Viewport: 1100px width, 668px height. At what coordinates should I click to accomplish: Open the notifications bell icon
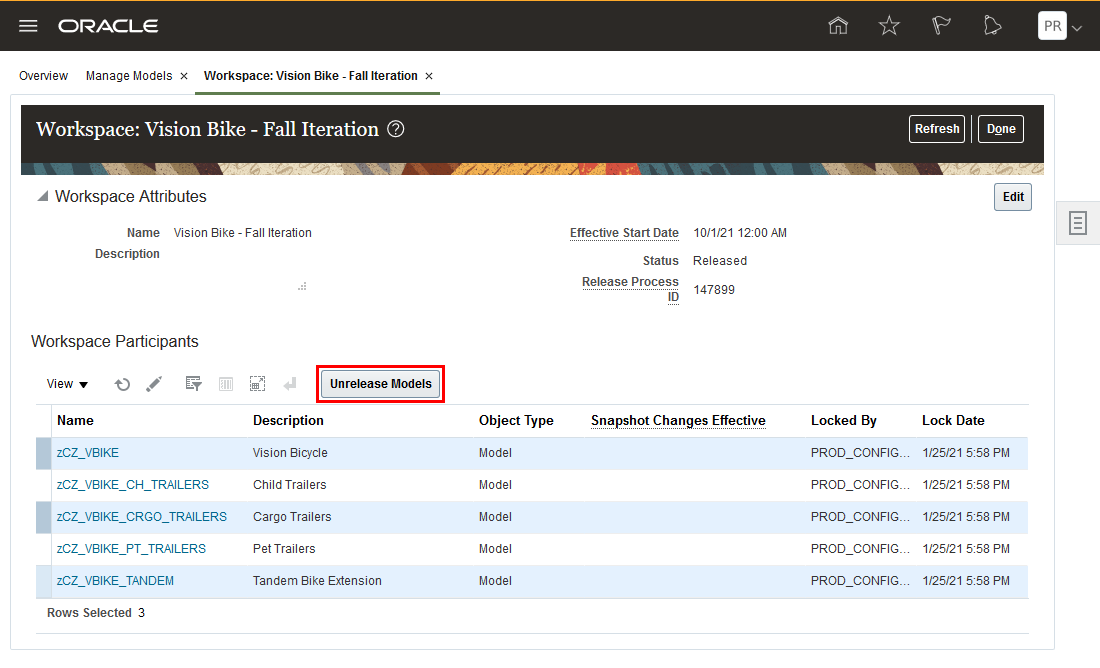pyautogui.click(x=992, y=26)
